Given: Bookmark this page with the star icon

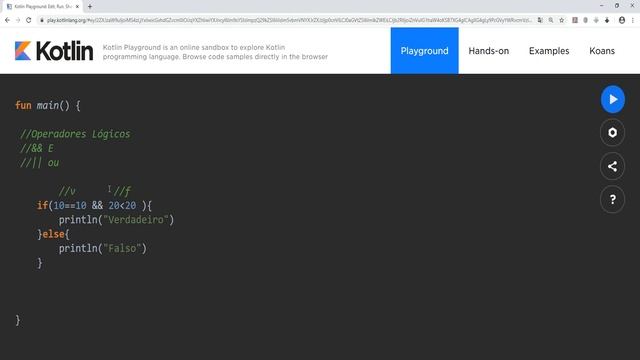Looking at the screenshot, I should (x=562, y=20).
